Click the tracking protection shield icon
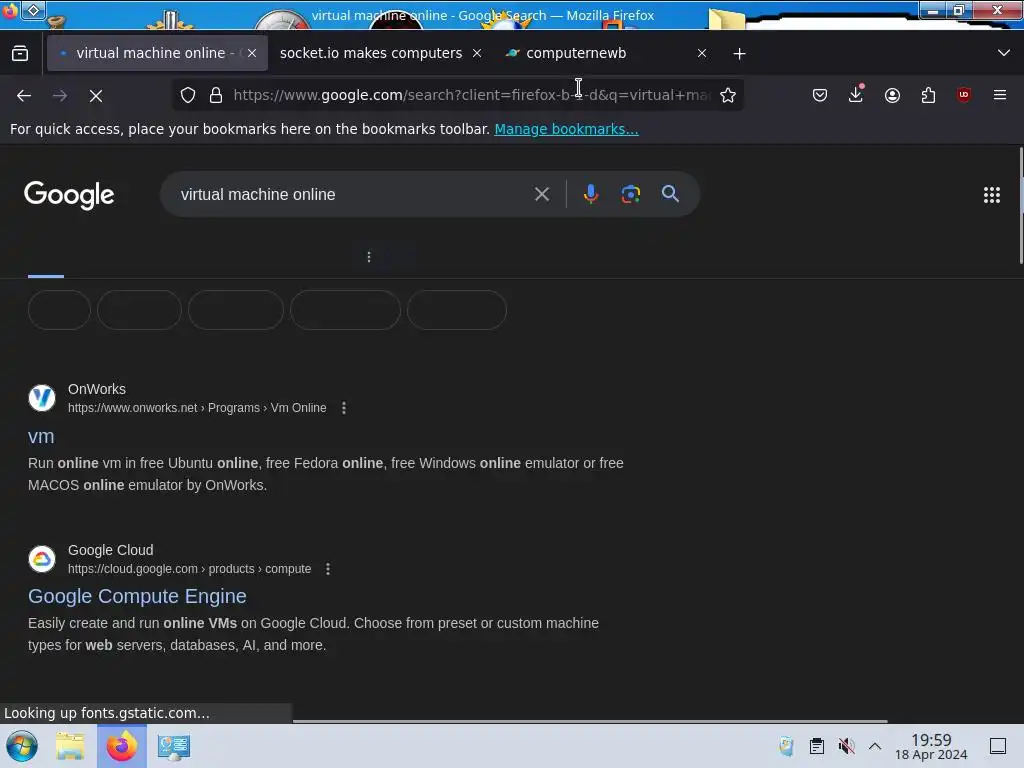 pos(188,95)
